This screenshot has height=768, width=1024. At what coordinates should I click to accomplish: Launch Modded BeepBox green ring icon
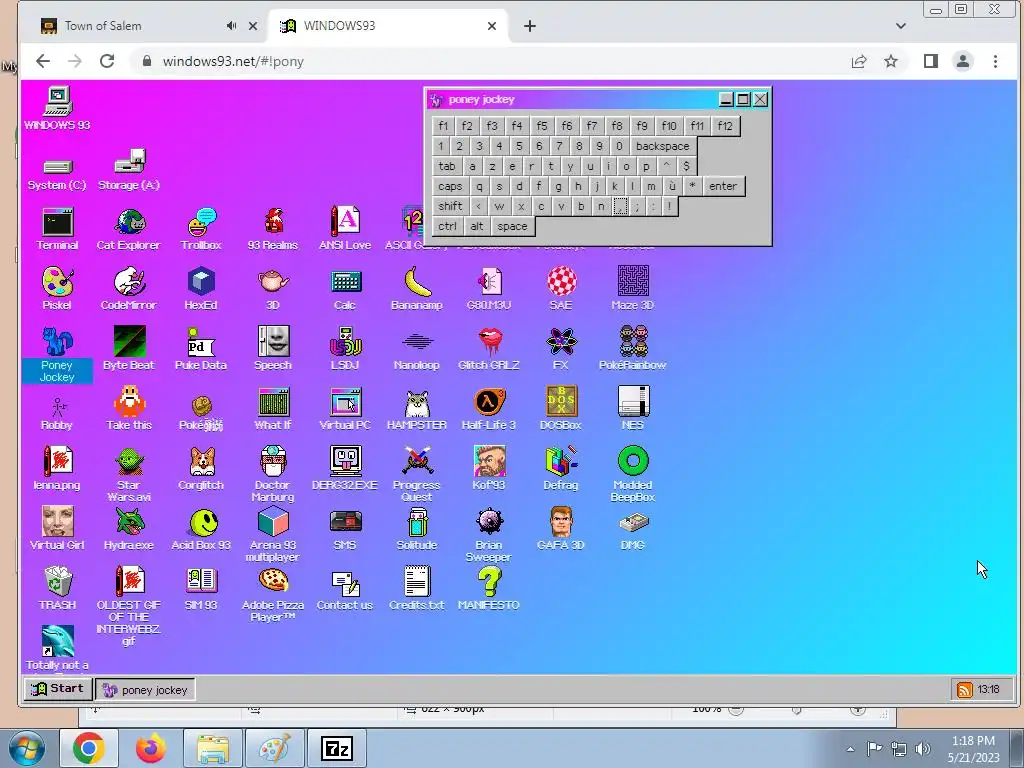[633, 473]
